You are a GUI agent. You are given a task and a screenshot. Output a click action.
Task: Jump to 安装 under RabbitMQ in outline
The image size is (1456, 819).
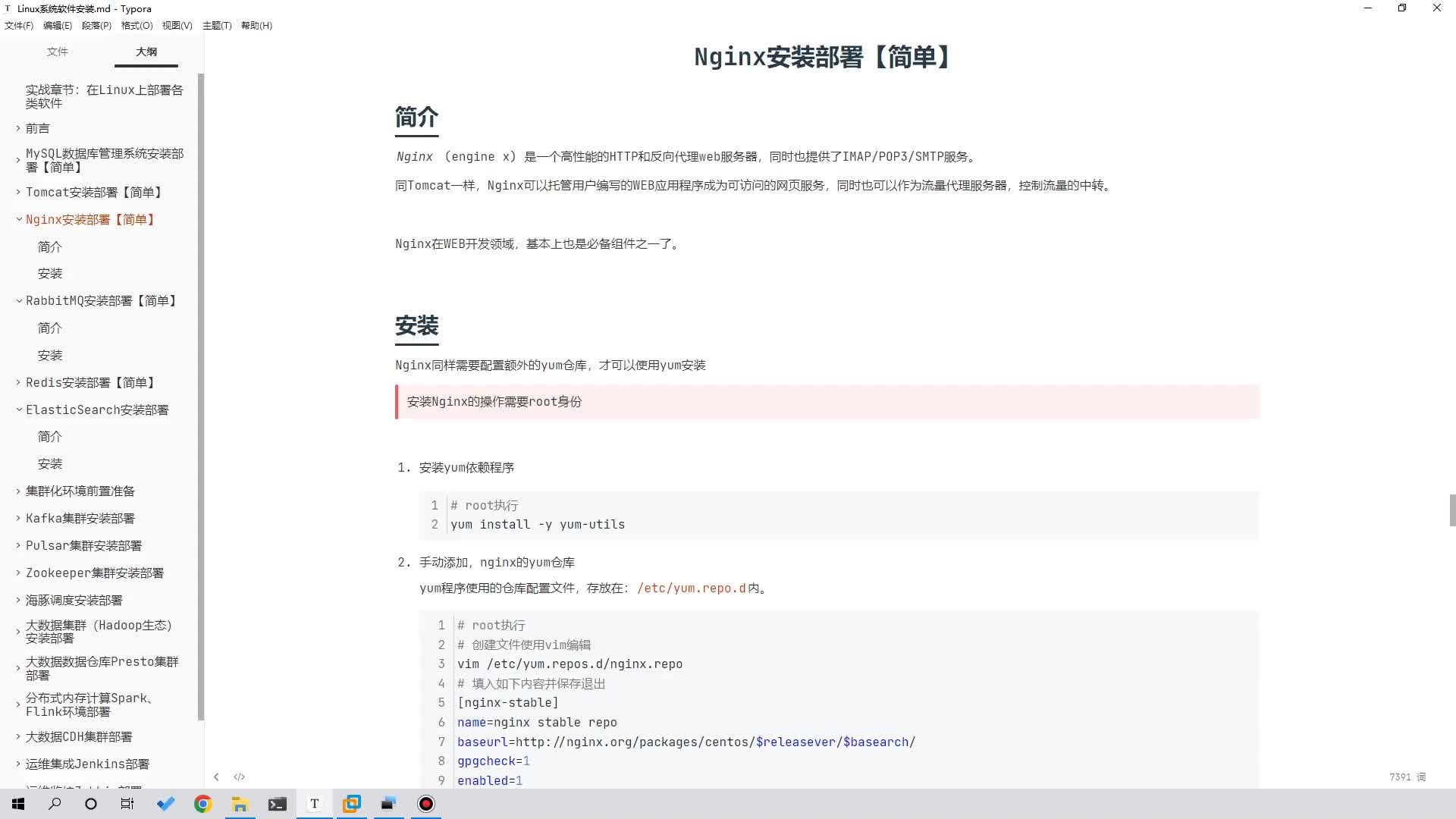coord(50,356)
